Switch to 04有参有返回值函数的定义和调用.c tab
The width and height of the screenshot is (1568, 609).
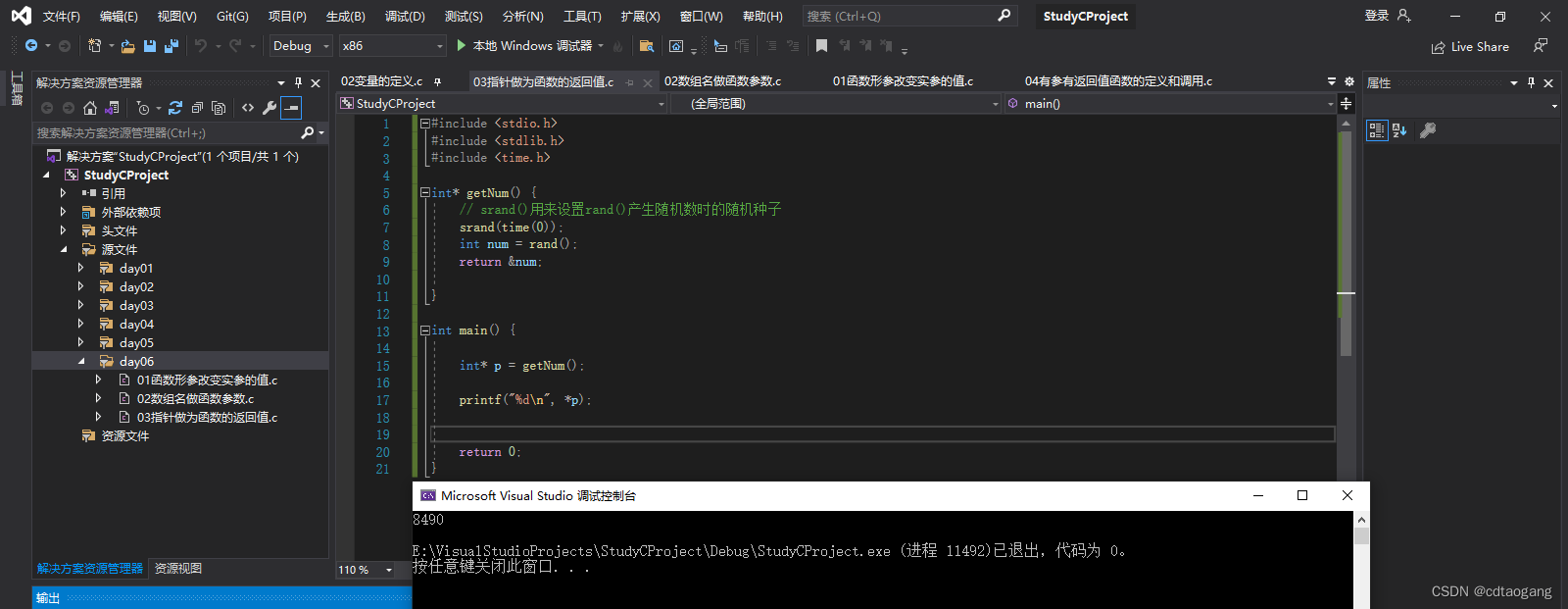coord(1118,81)
